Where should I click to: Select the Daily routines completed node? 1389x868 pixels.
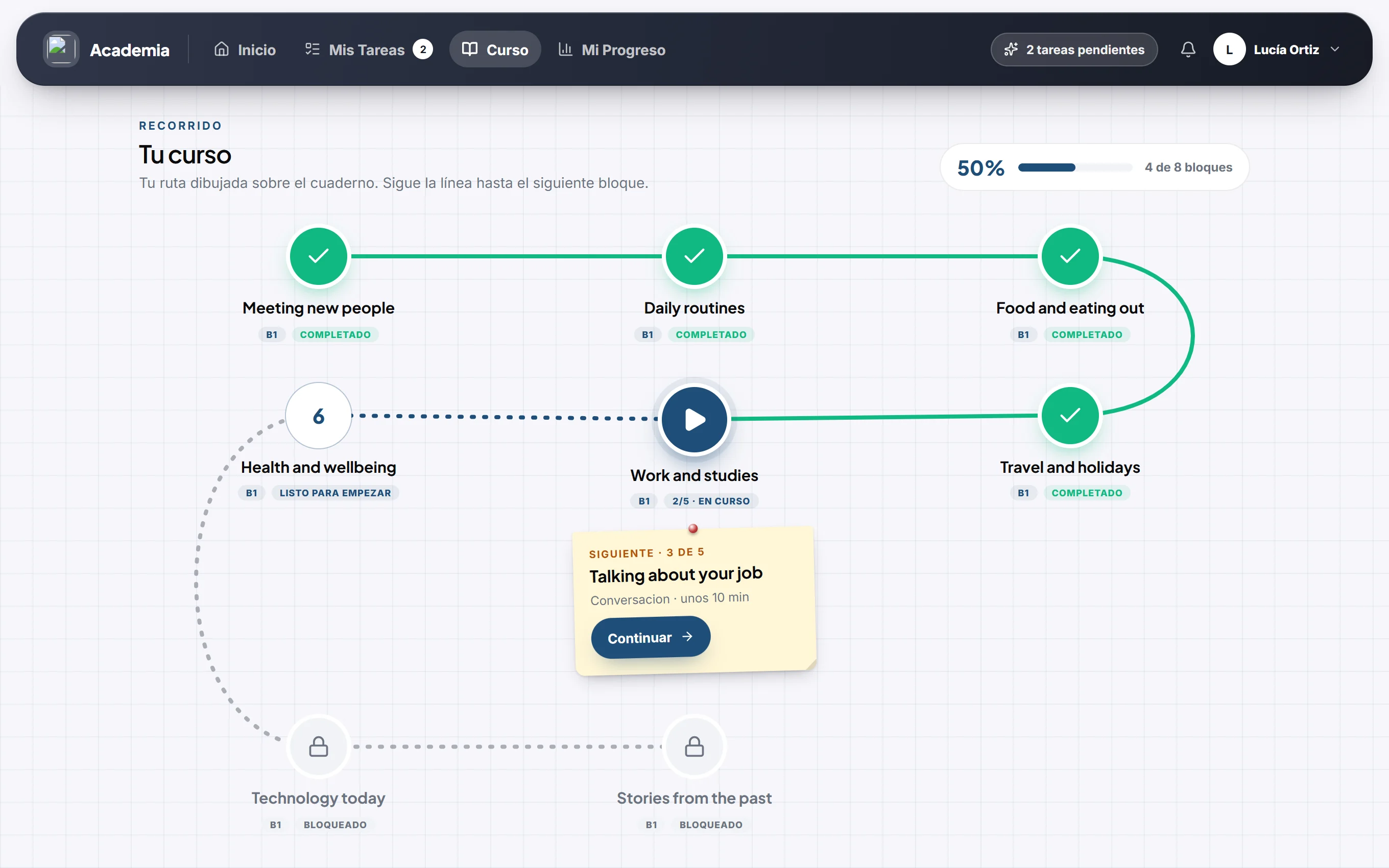[x=694, y=256]
